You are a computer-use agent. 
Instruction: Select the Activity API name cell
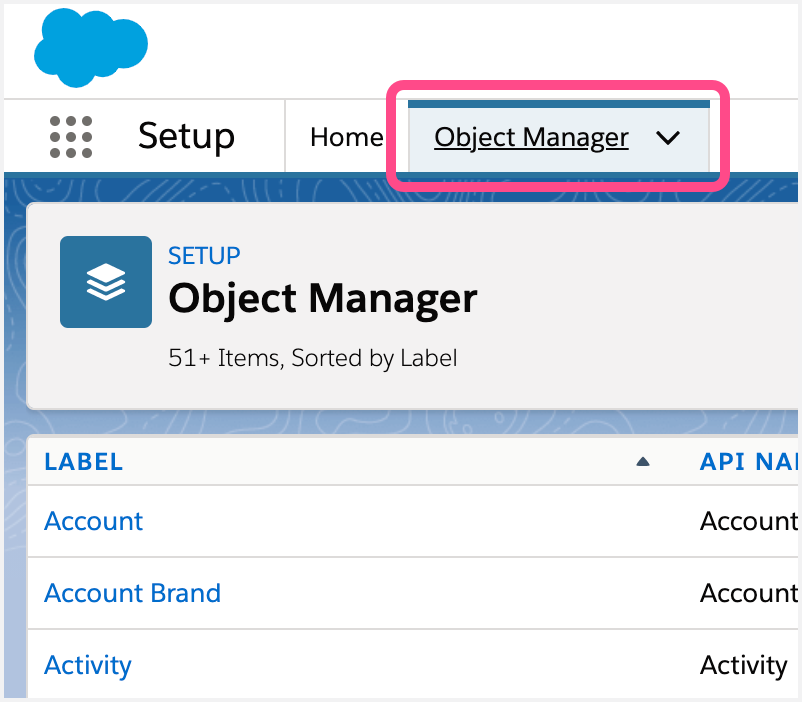pyautogui.click(x=743, y=665)
